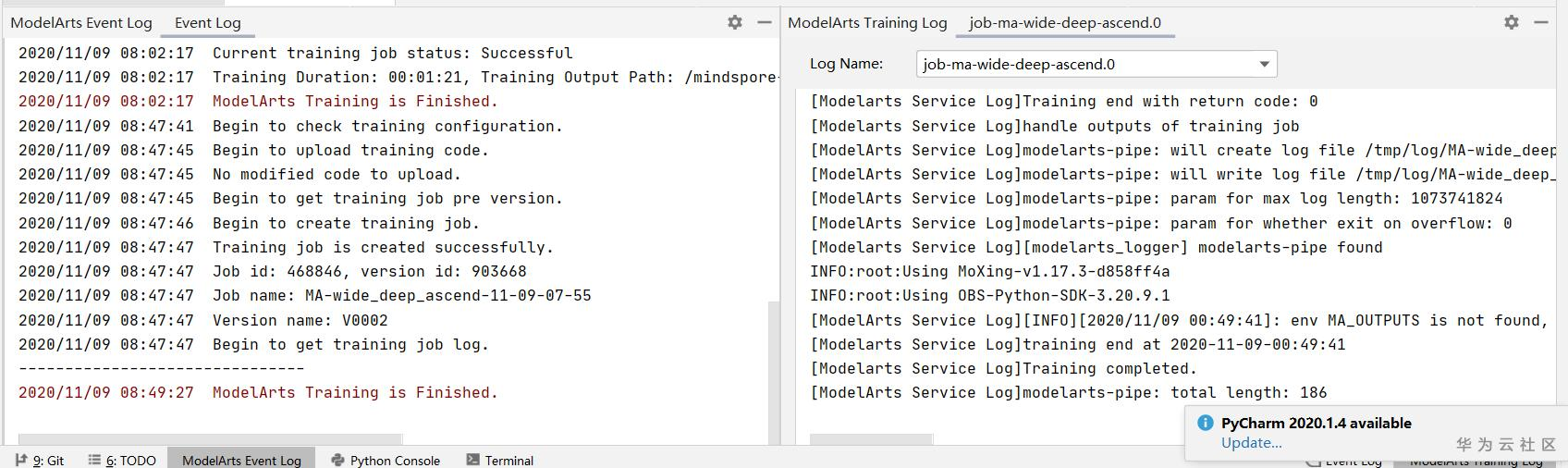The width and height of the screenshot is (1568, 468).
Task: Click the 'Version name: V0002' line
Action: pyautogui.click(x=203, y=320)
